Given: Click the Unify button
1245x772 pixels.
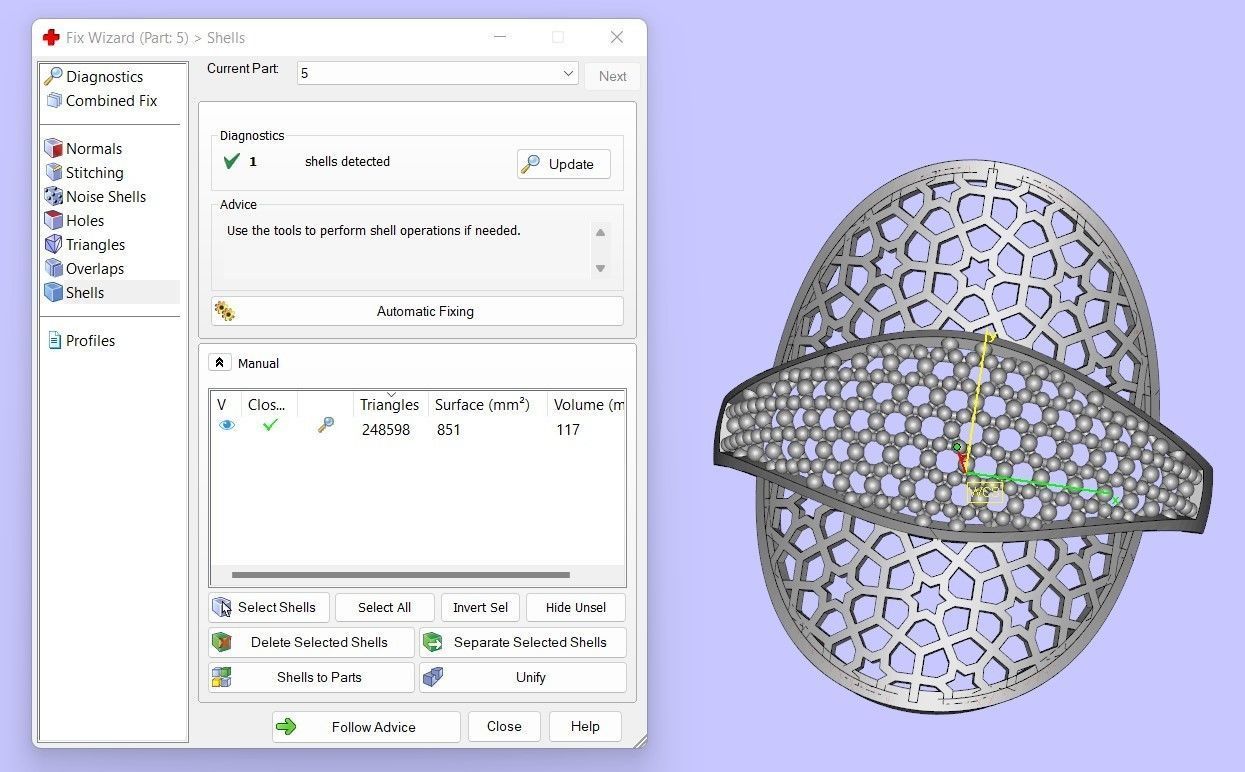Looking at the screenshot, I should [x=523, y=677].
